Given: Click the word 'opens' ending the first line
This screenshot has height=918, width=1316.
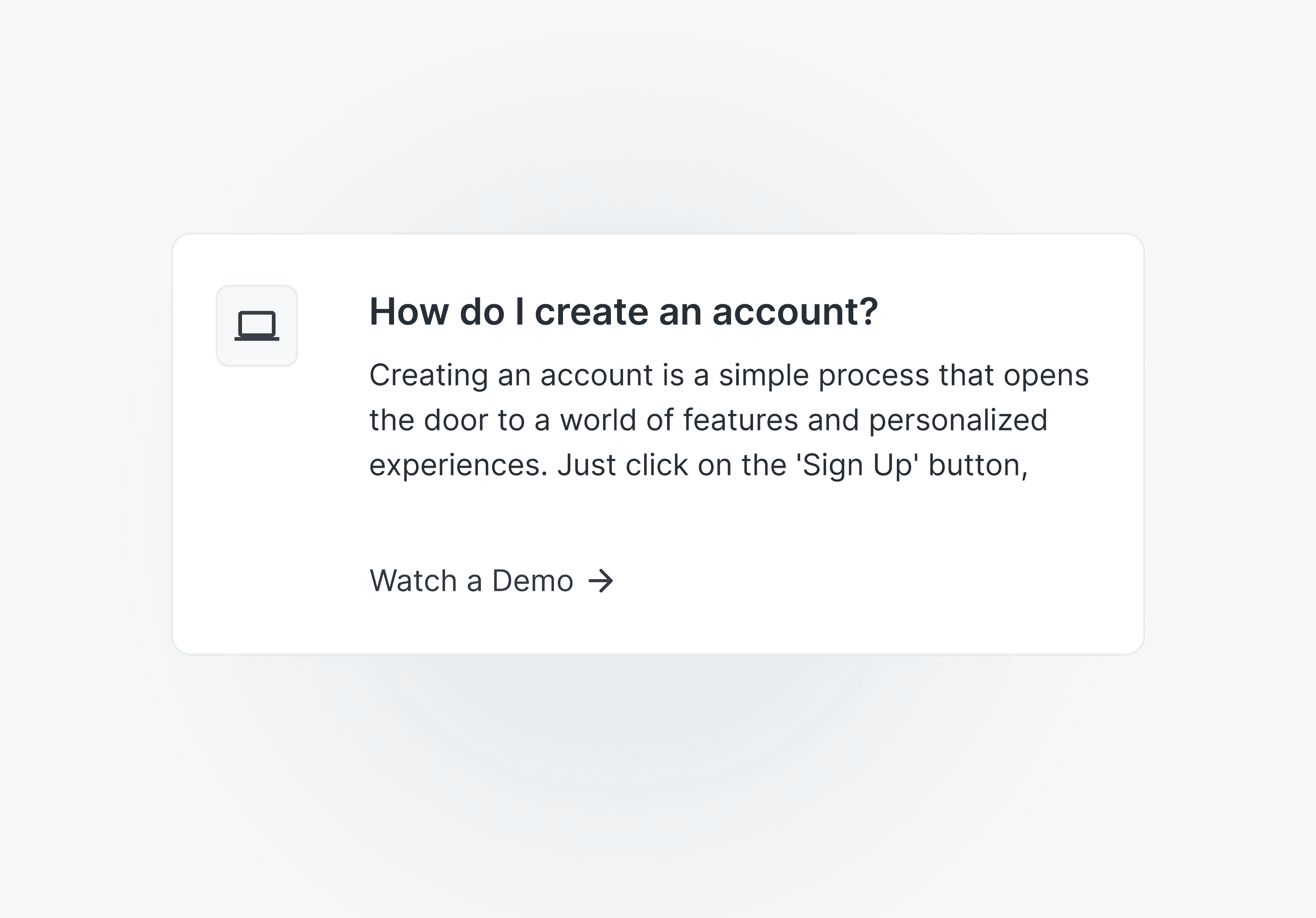Looking at the screenshot, I should [1046, 376].
